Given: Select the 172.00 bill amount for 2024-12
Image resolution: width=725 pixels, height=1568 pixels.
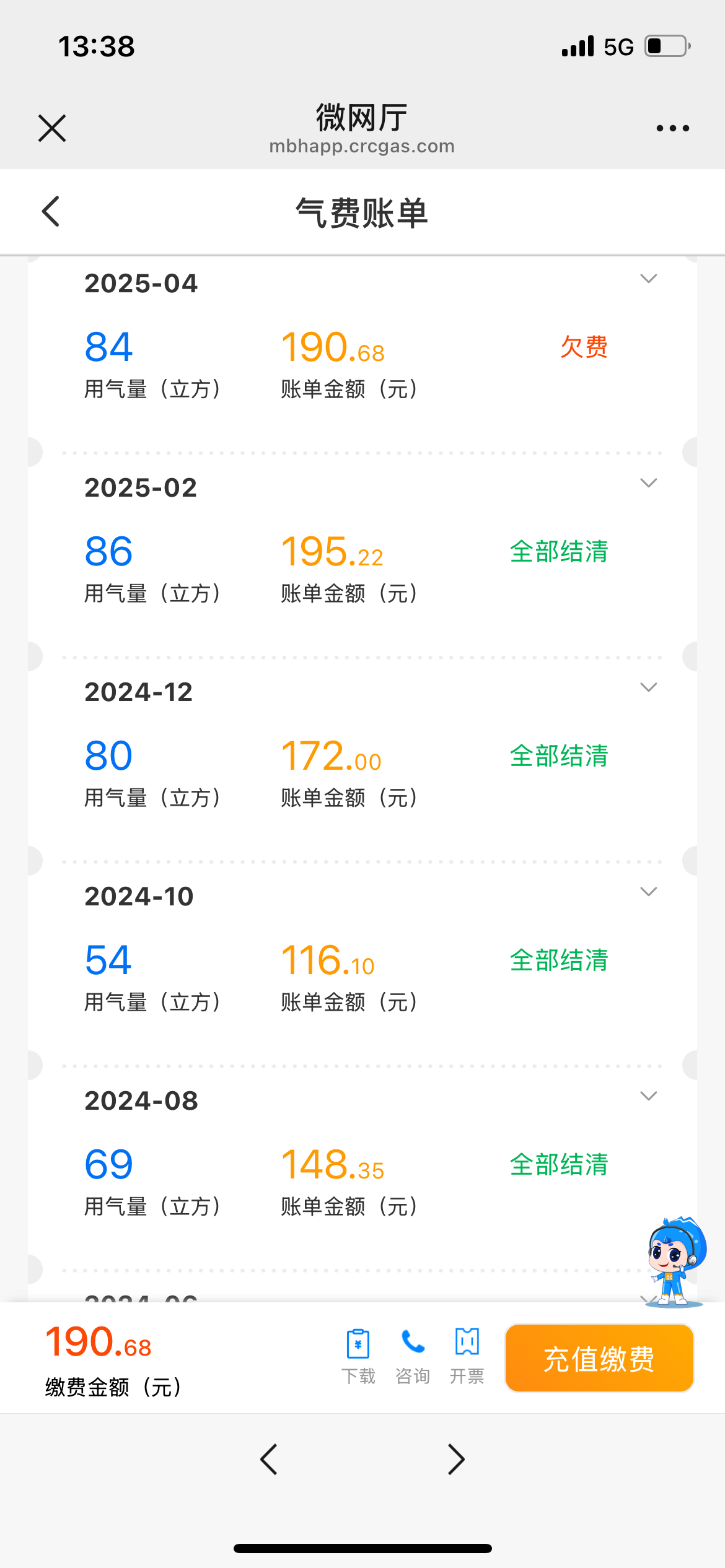Looking at the screenshot, I should pos(332,756).
